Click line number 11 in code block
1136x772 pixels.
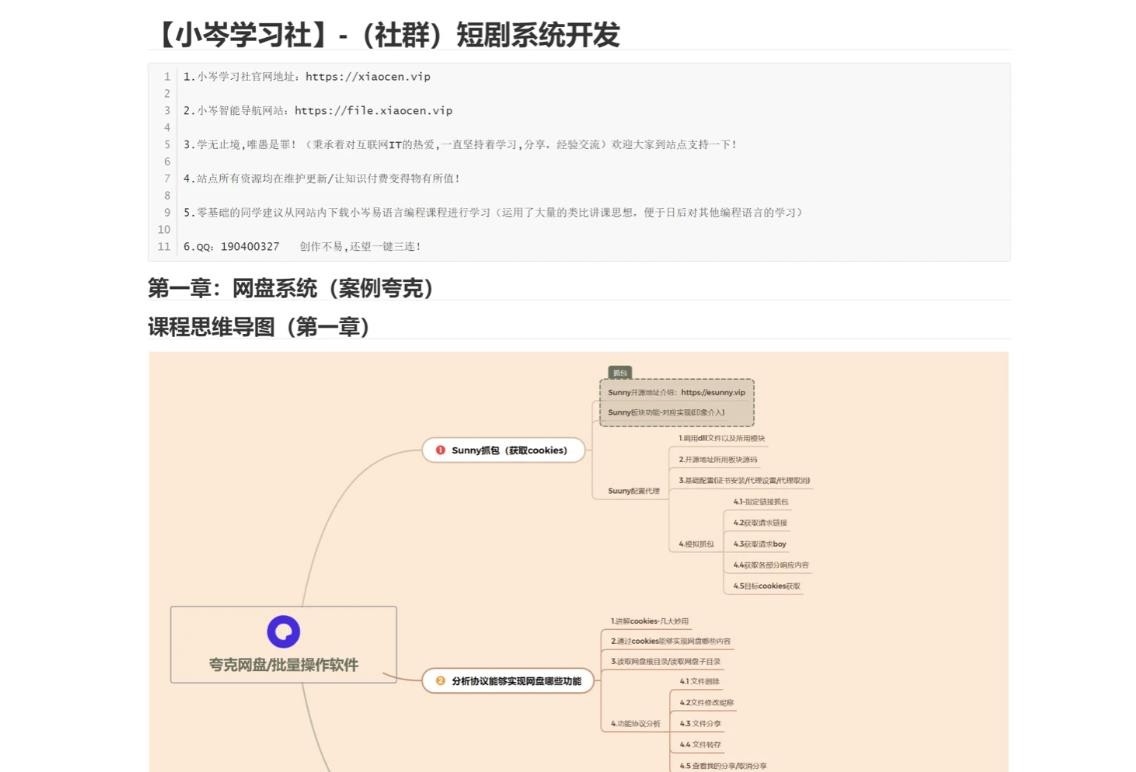click(x=164, y=246)
